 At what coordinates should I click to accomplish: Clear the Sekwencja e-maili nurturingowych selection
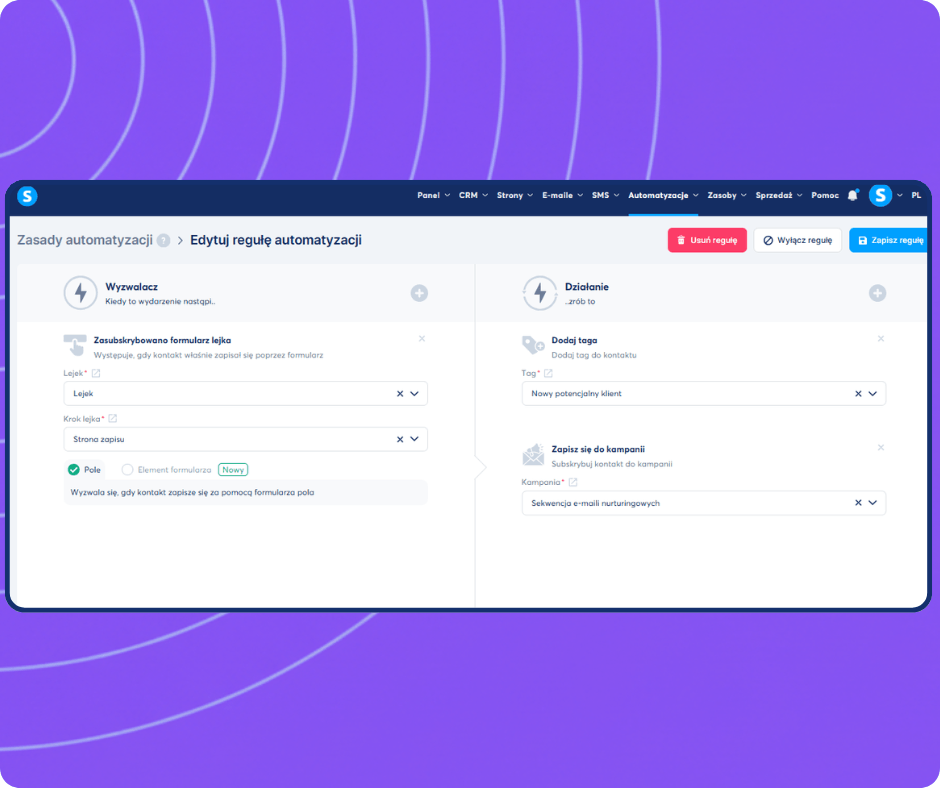pos(858,503)
